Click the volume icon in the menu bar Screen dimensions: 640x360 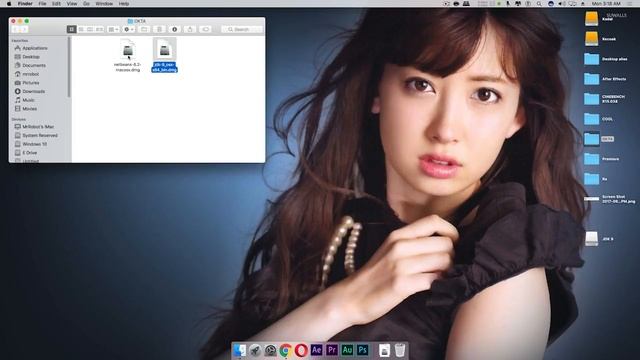562,3
